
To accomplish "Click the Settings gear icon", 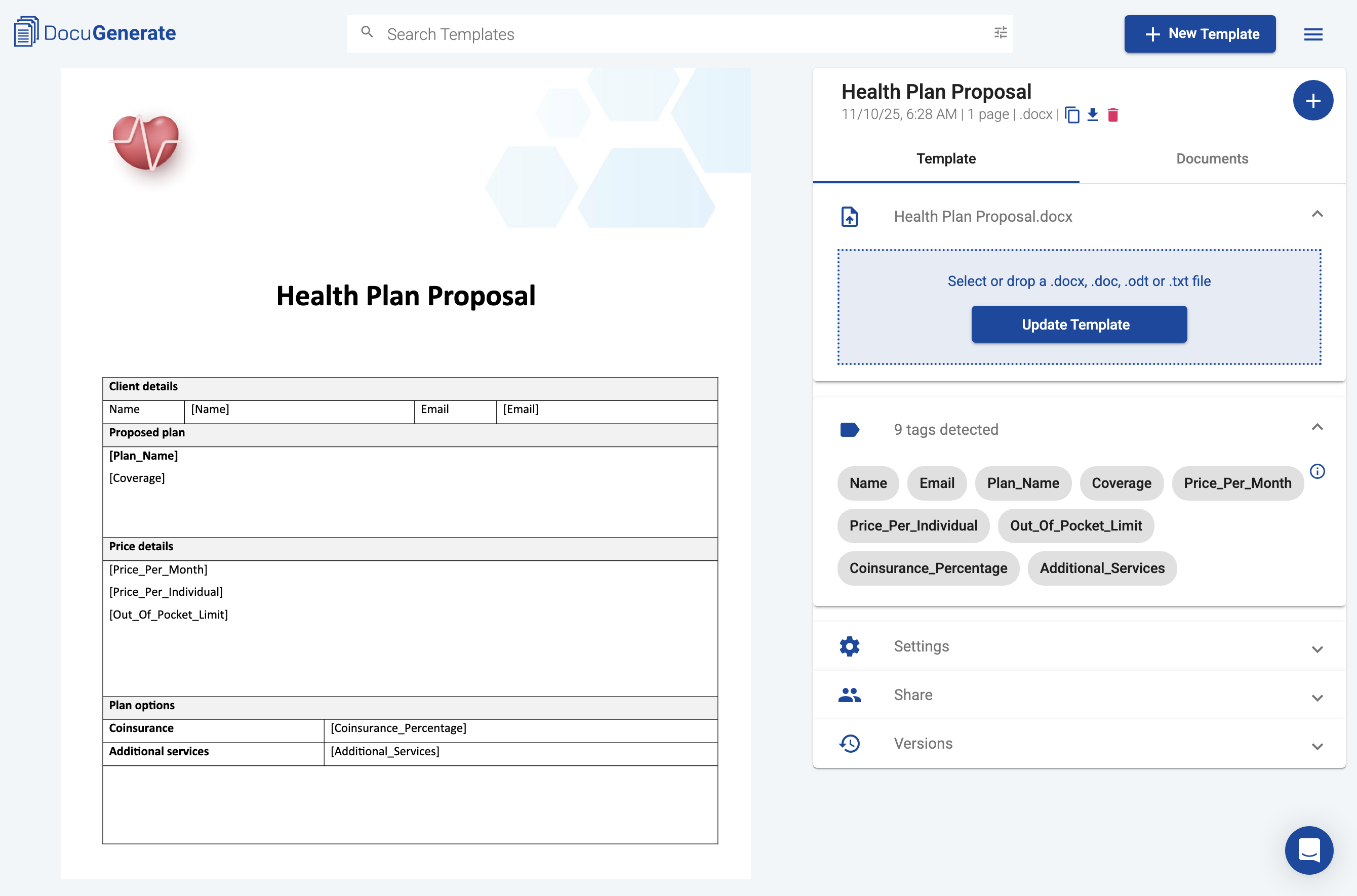I will click(849, 646).
